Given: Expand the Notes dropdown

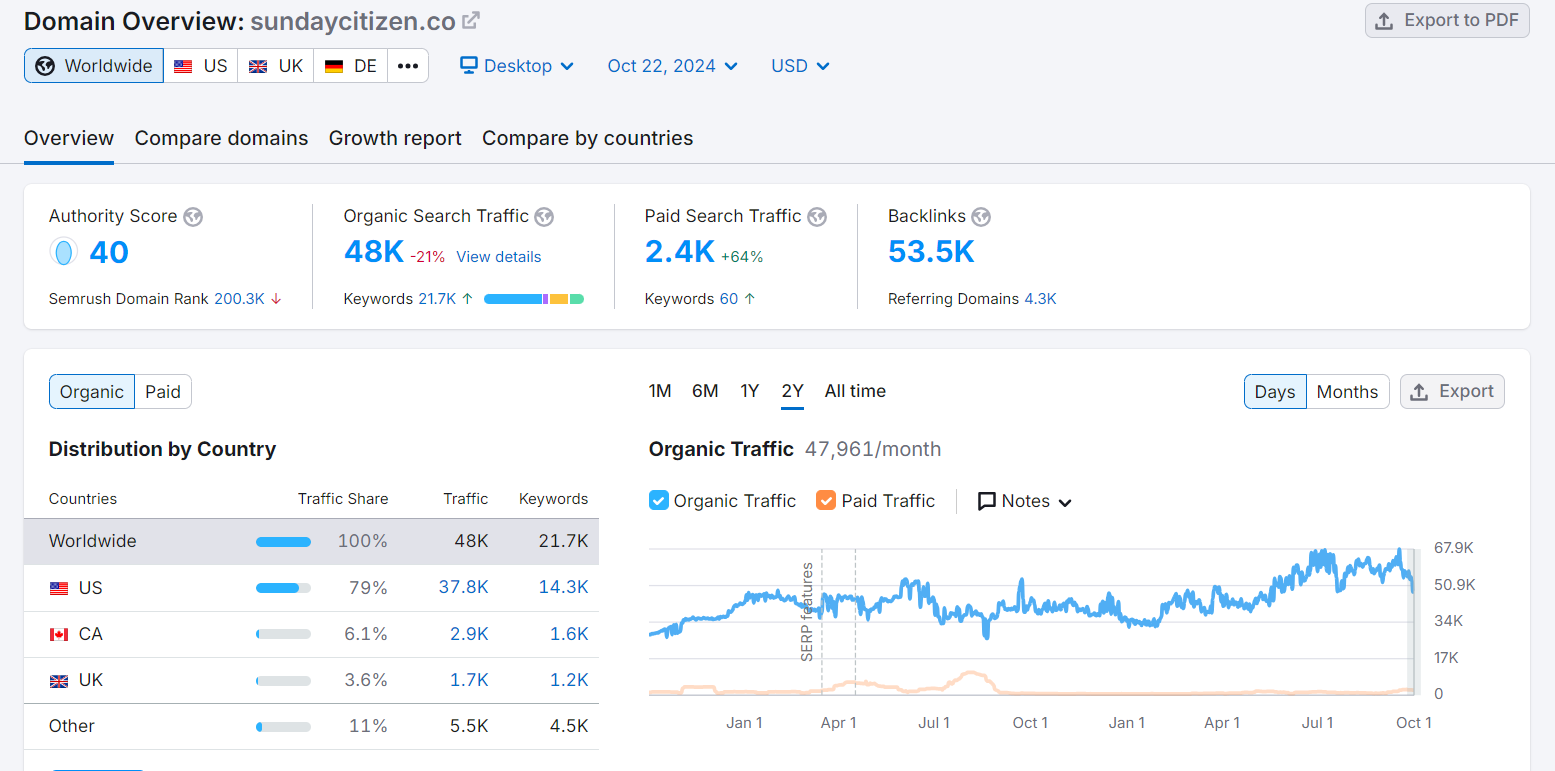Looking at the screenshot, I should coord(1025,501).
